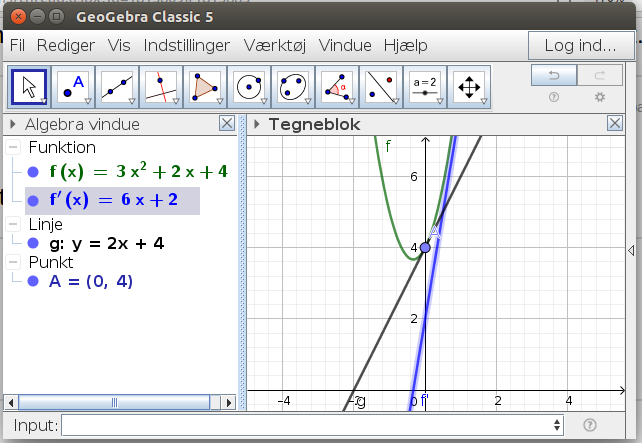Collapse the Linje group
Viewport: 642px width, 443px height.
13,224
